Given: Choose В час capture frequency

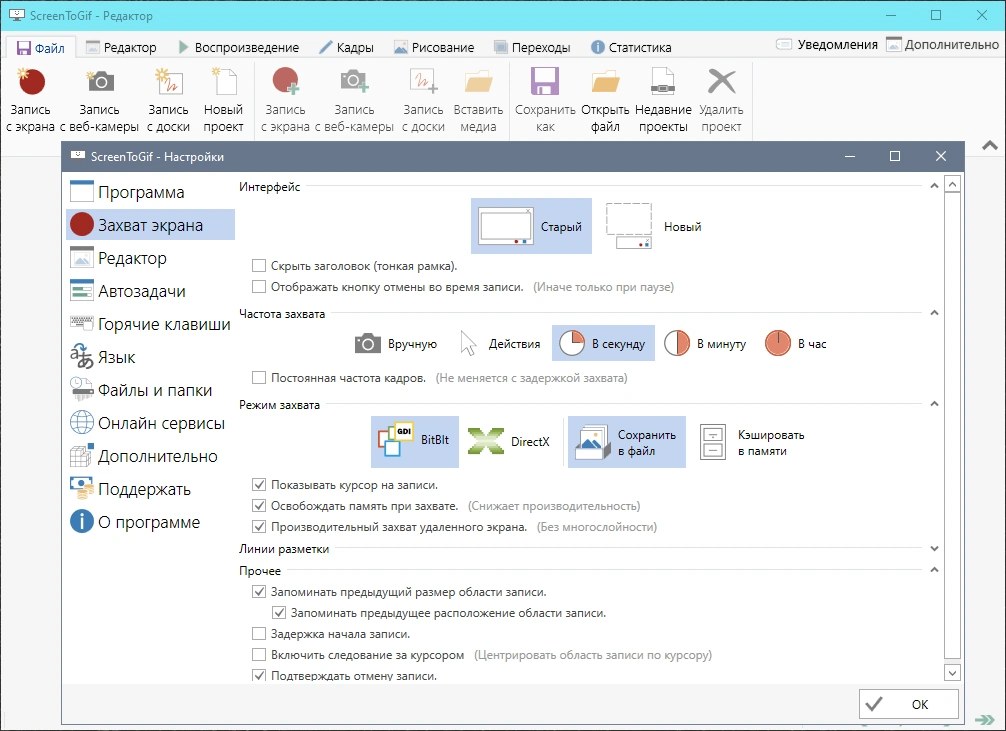Looking at the screenshot, I should (x=796, y=343).
